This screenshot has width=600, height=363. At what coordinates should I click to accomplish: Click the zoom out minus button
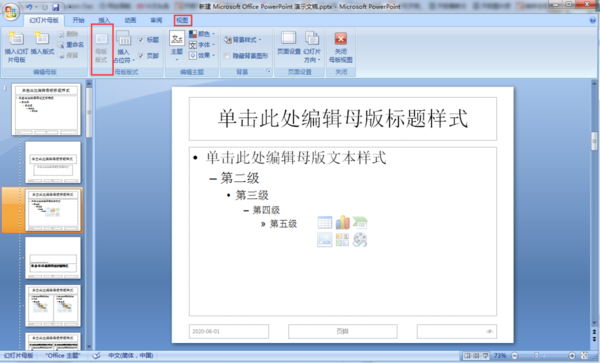515,356
